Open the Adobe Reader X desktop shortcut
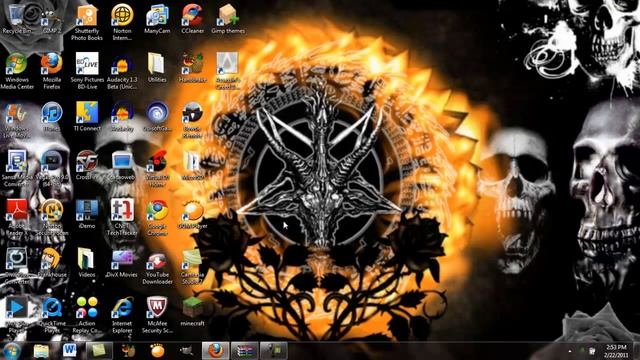Viewport: 640px width, 360px height. (x=16, y=217)
